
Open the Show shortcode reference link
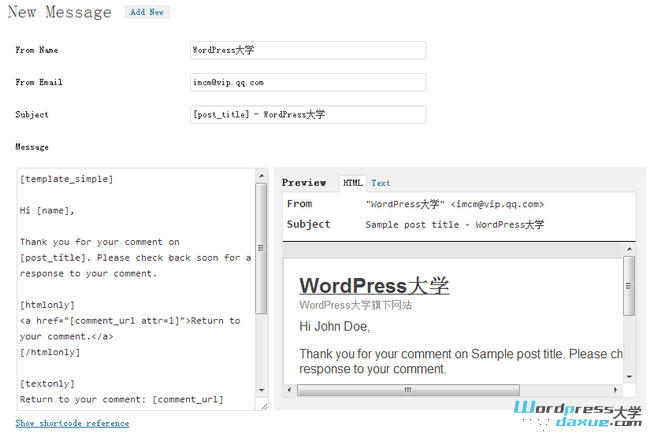pyautogui.click(x=72, y=423)
